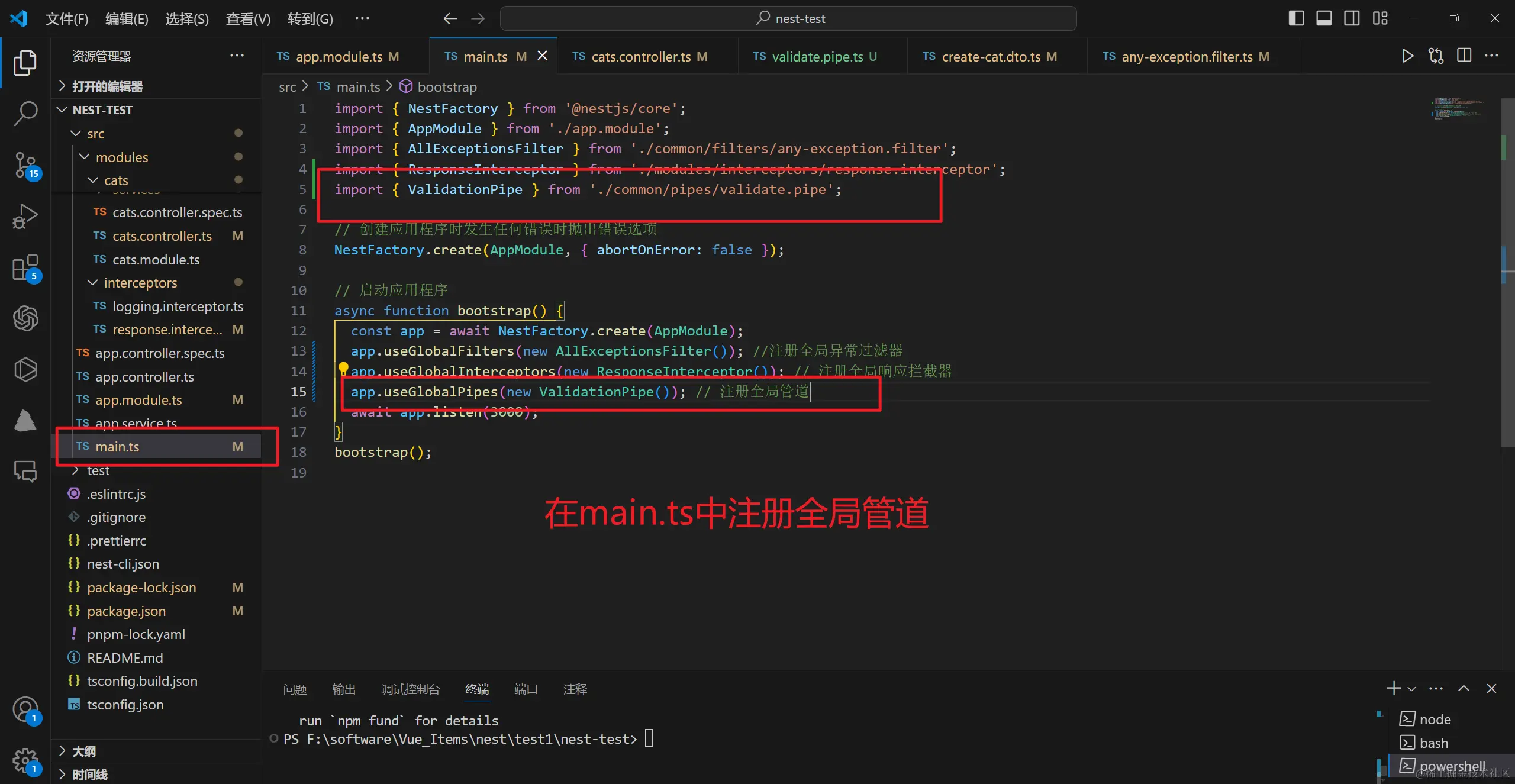
Task: Run the file with the play icon
Action: 1407,56
